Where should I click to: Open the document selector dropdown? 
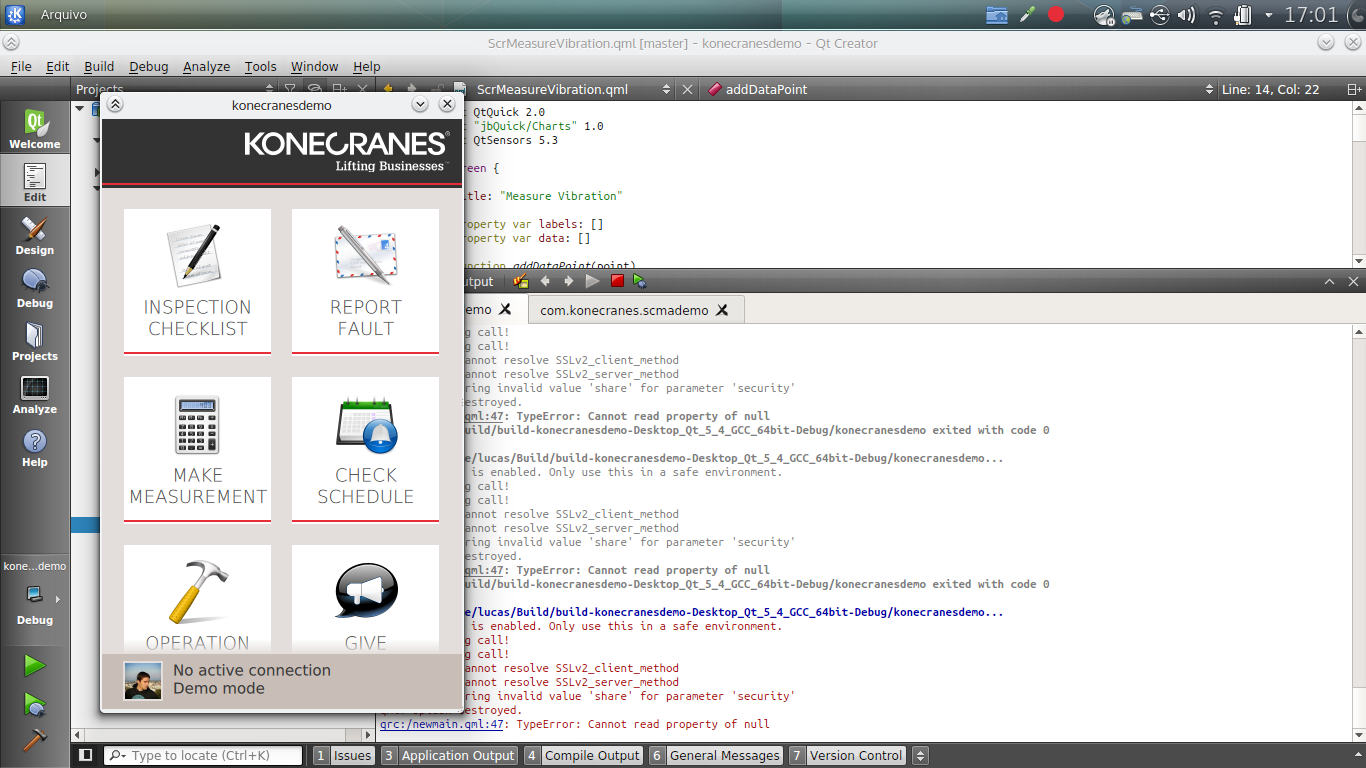click(x=666, y=89)
